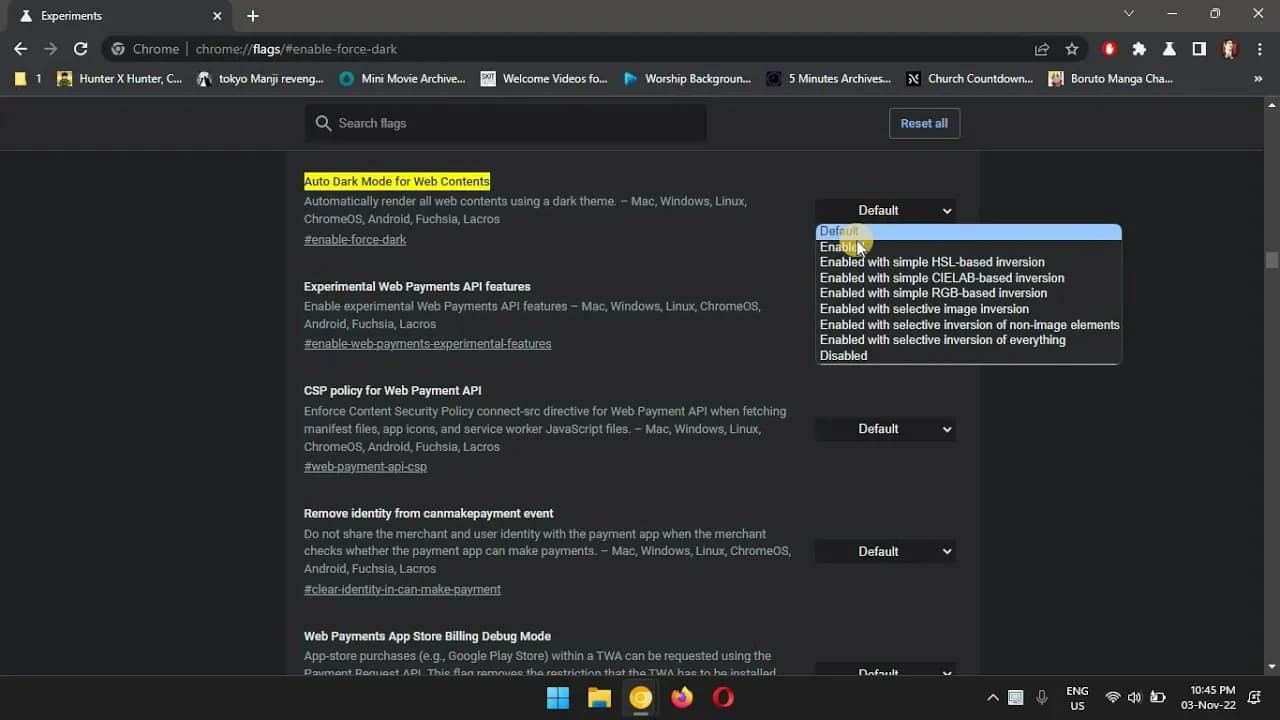Open Chrome's three-dot menu

(1259, 48)
